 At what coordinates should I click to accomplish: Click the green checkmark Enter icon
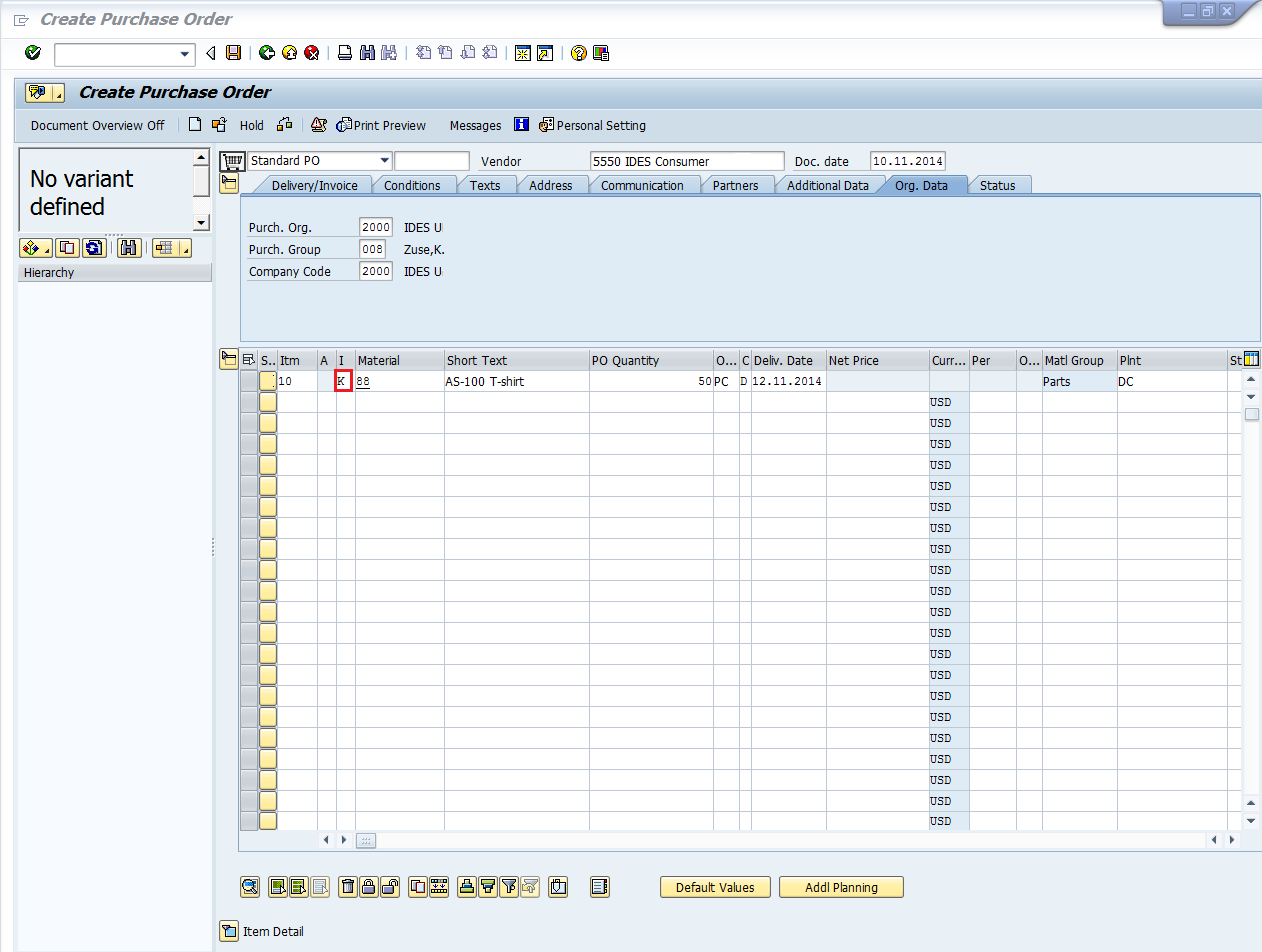[x=33, y=53]
